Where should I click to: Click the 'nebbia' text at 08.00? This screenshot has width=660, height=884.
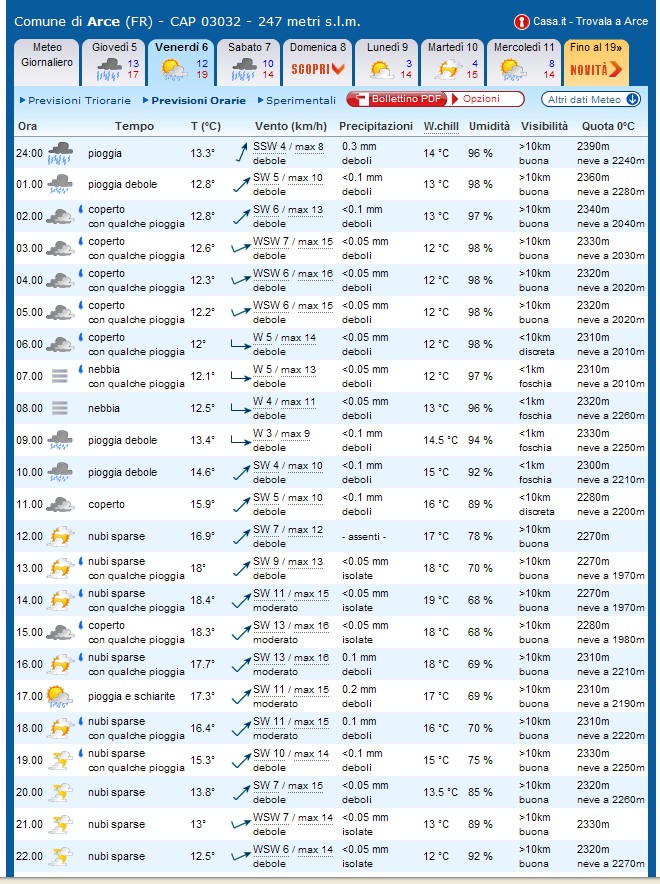(104, 408)
